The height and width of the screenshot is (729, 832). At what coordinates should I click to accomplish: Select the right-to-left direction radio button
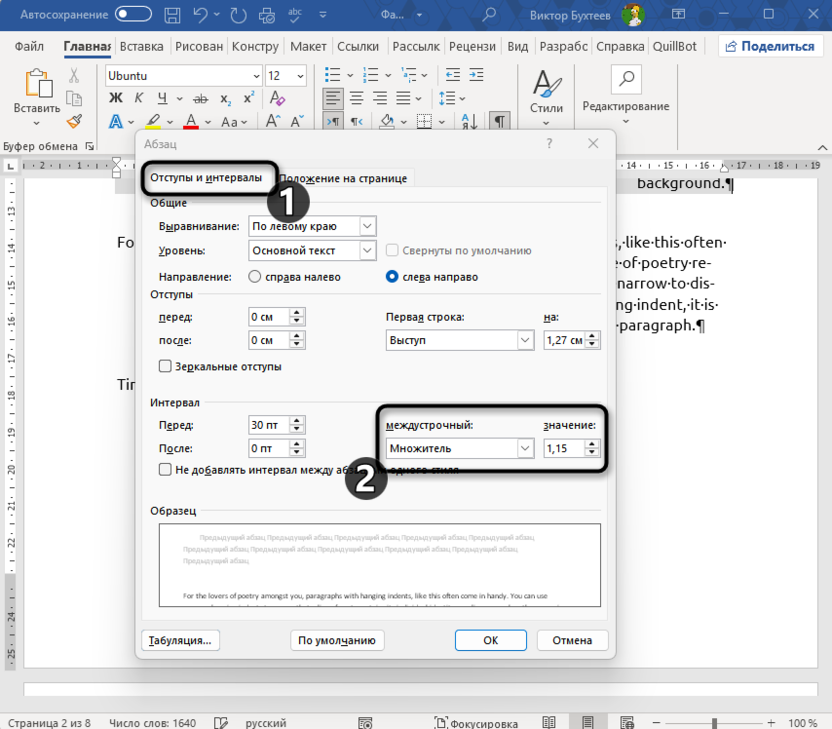(255, 277)
